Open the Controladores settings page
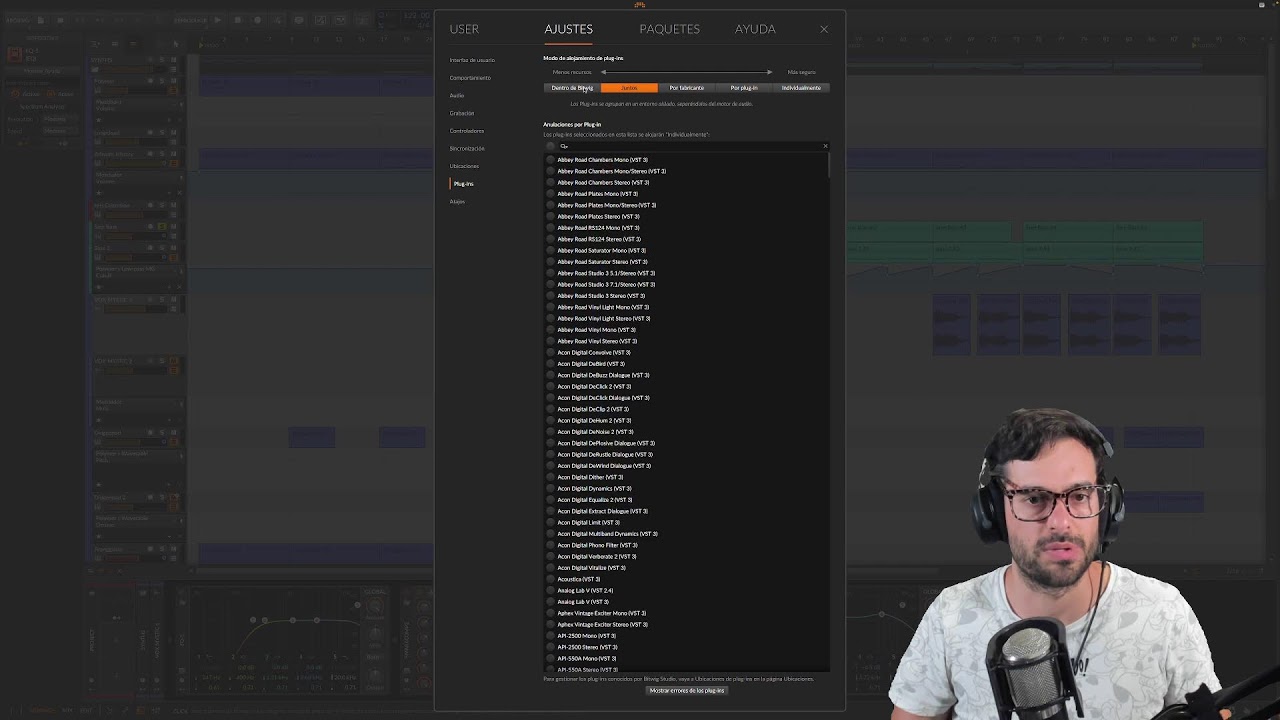Screen dimensions: 1280x720 tap(467, 131)
